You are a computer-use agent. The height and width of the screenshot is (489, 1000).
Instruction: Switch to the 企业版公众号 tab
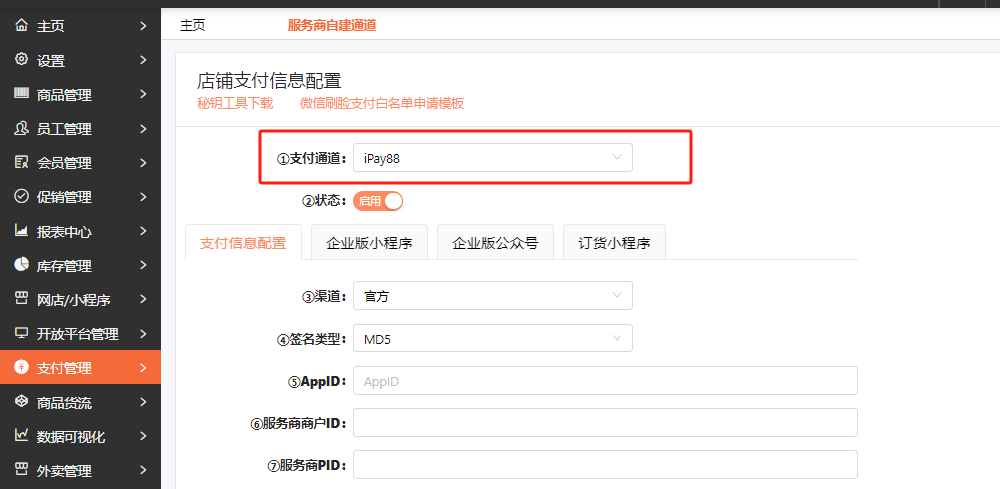pos(495,242)
